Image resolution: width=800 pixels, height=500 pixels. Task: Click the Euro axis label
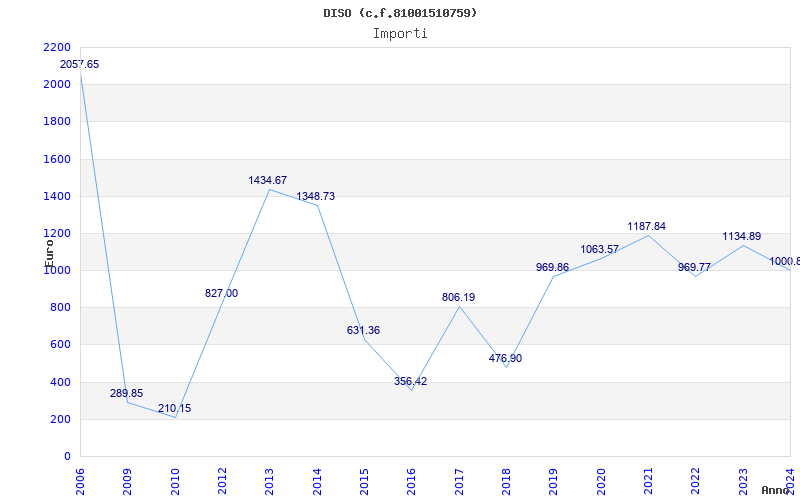coord(49,253)
